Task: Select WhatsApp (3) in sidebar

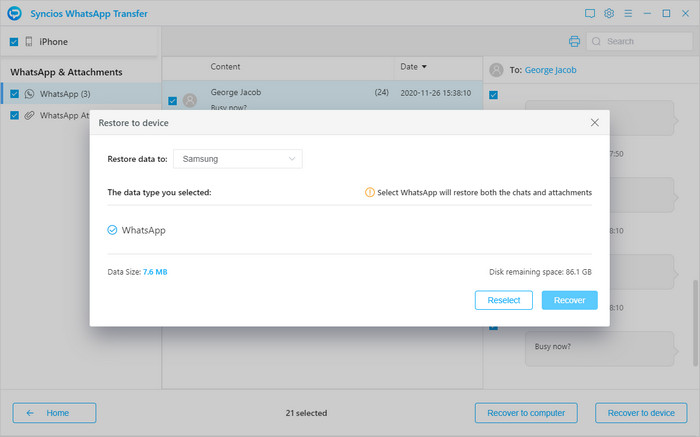Action: tap(81, 94)
